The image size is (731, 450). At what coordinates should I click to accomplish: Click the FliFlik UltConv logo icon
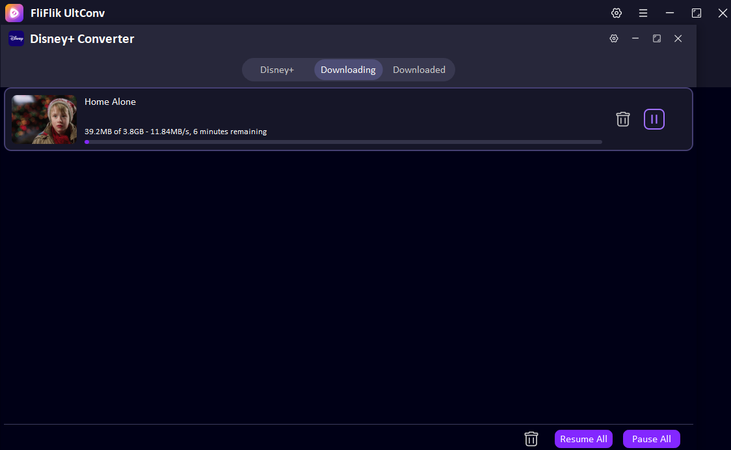14,13
